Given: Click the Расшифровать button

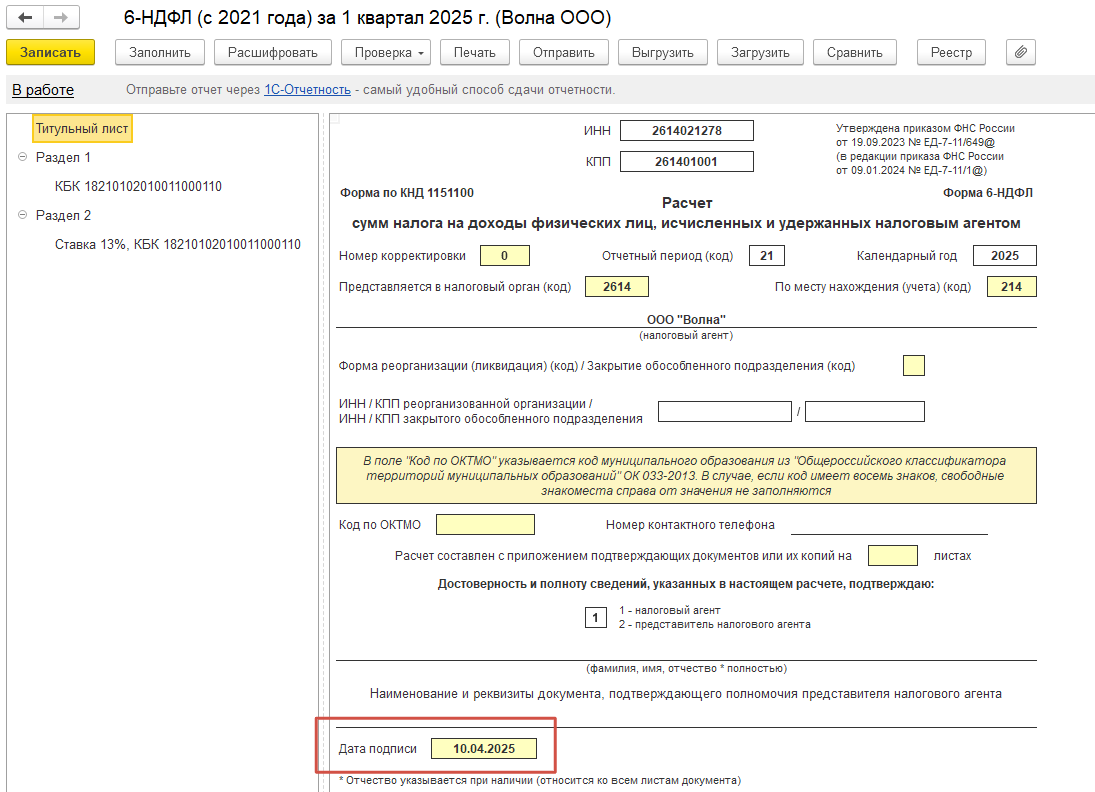Looking at the screenshot, I should tap(272, 52).
